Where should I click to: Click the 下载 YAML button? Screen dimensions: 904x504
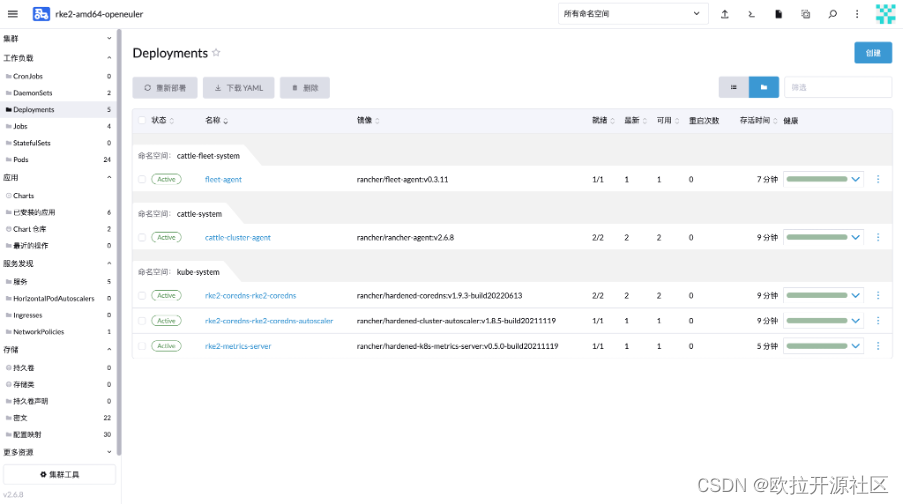[x=239, y=88]
